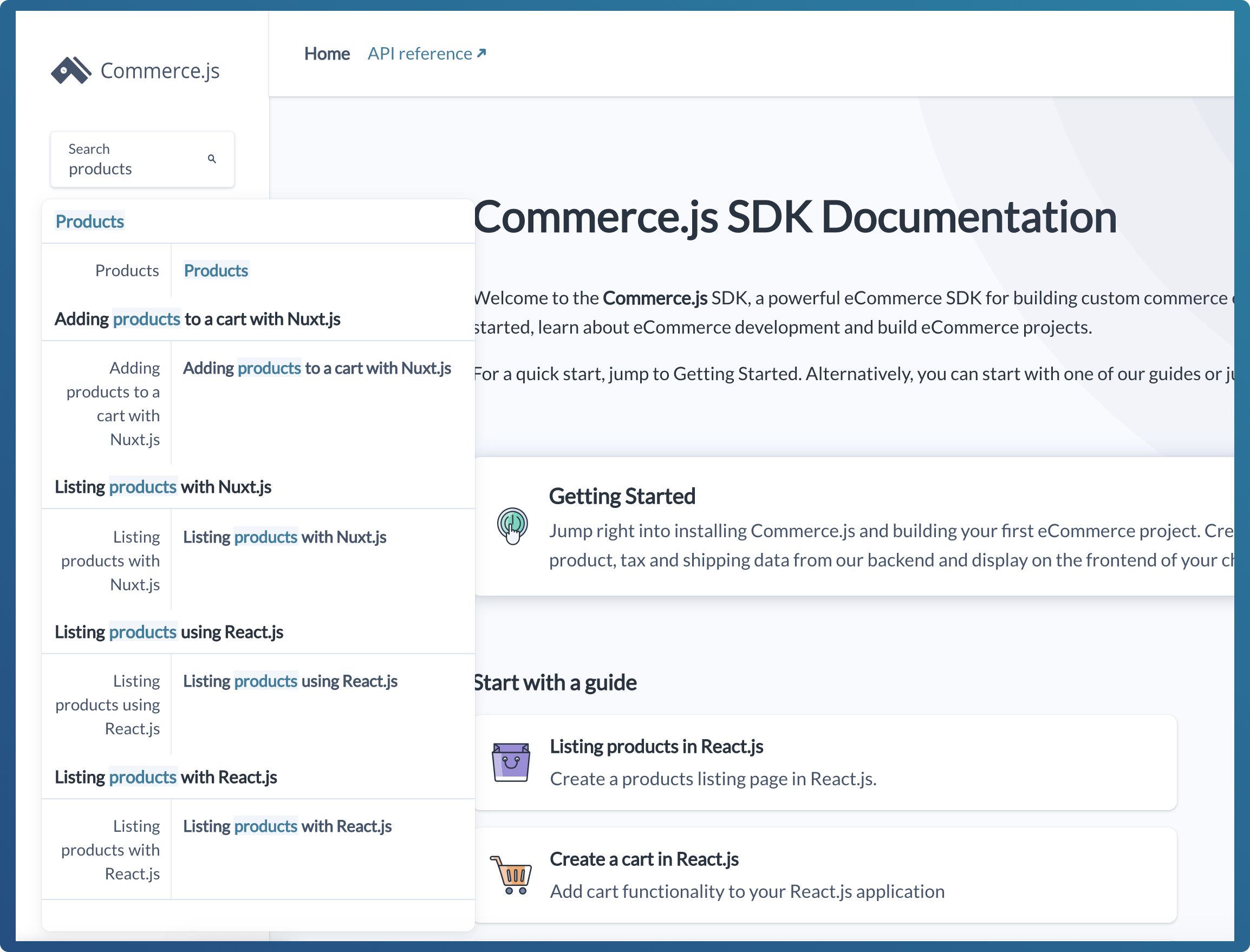Click the Commerce.js brand text
This screenshot has height=952, width=1250.
point(160,71)
